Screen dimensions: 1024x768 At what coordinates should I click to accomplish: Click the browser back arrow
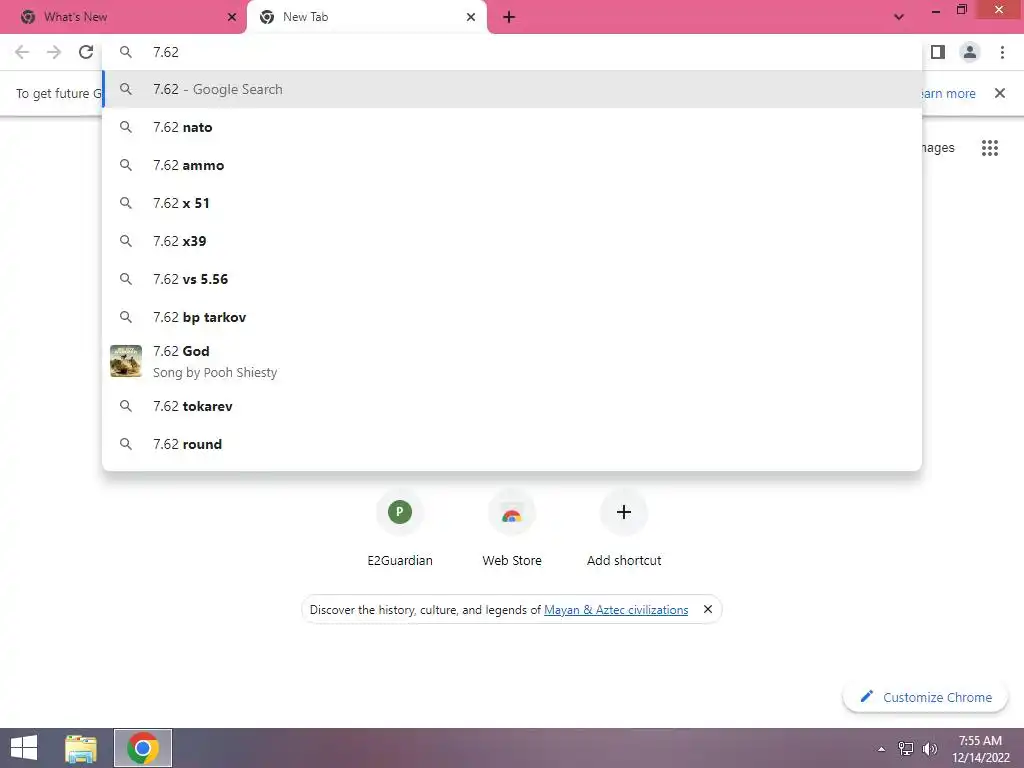coord(22,52)
